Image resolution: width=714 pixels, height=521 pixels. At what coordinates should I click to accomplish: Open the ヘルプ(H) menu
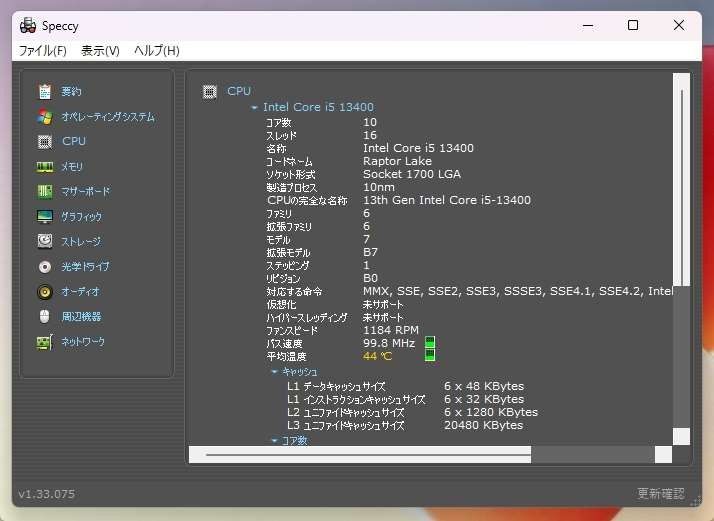157,51
